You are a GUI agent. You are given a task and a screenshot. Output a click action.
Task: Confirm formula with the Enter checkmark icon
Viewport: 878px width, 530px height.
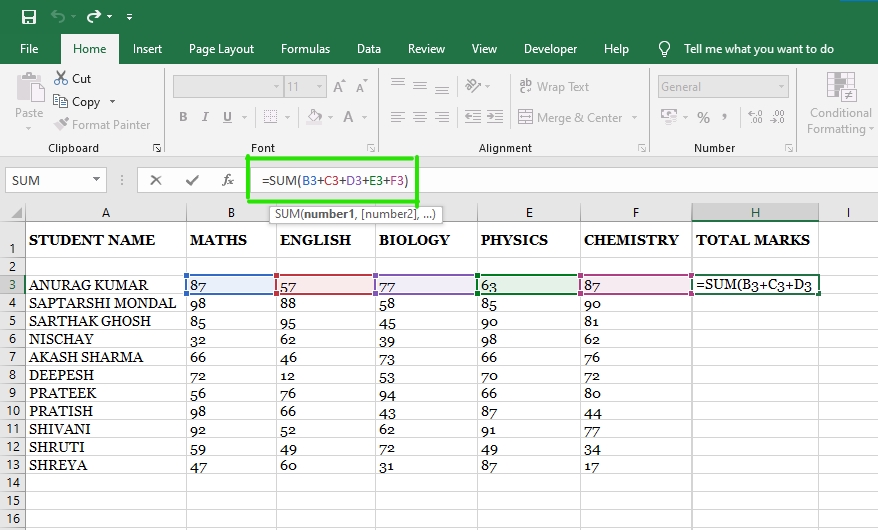point(192,181)
